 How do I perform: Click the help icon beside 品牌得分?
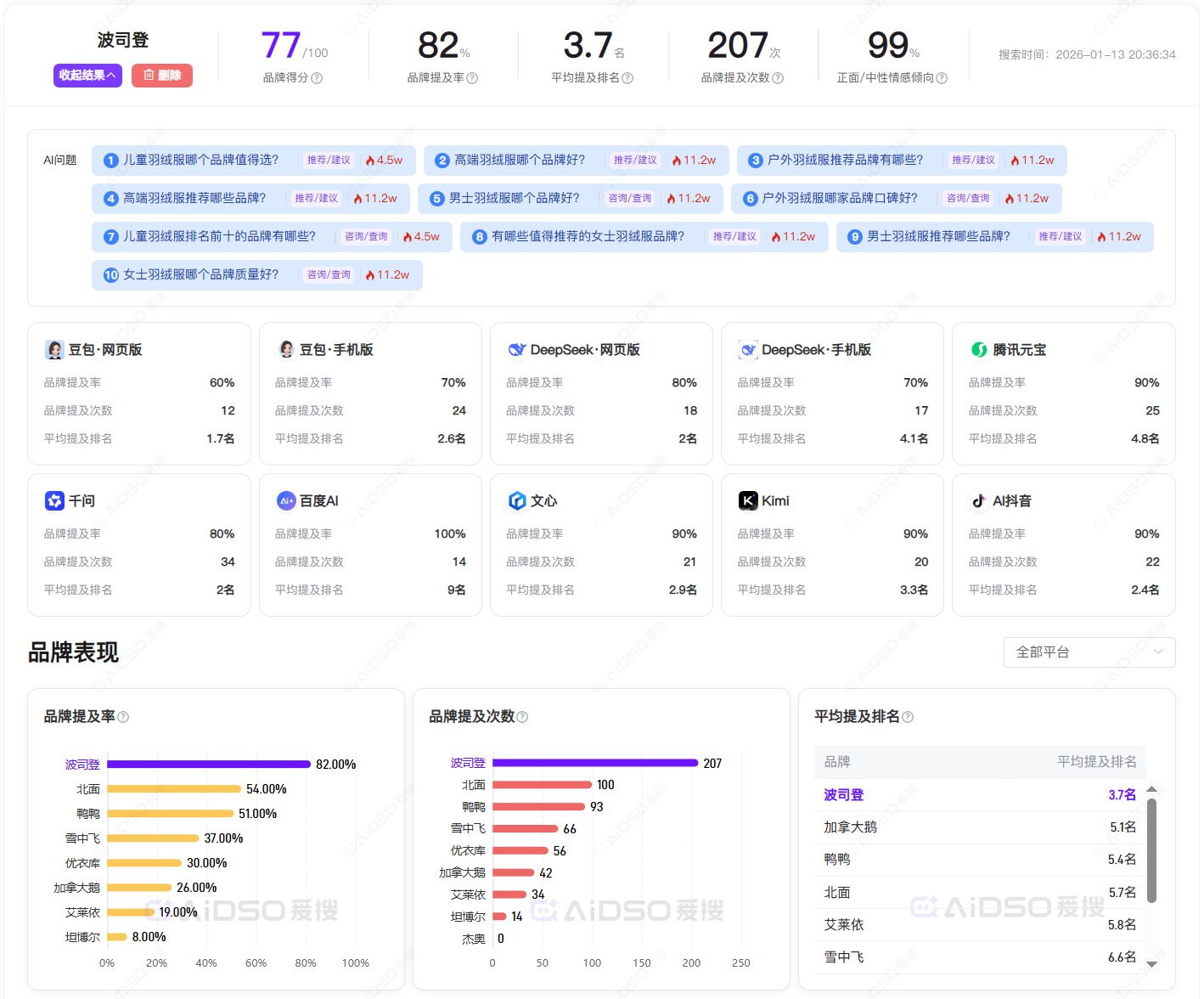[317, 78]
